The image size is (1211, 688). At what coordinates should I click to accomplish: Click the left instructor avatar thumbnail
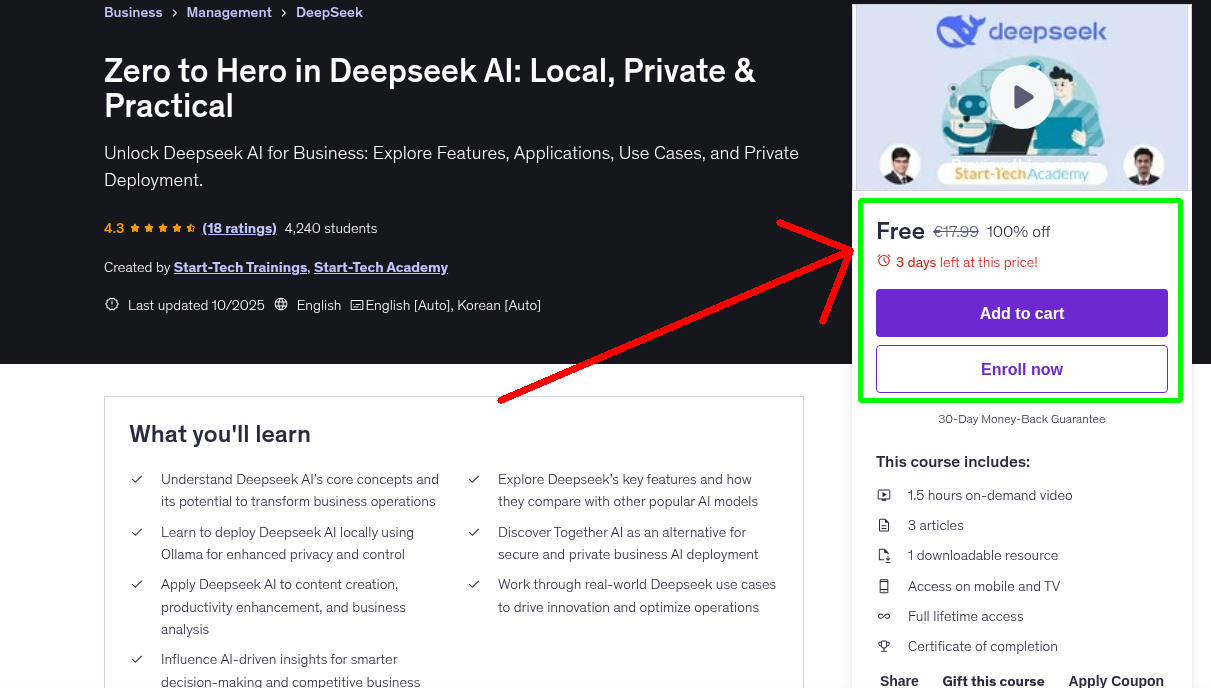click(899, 164)
